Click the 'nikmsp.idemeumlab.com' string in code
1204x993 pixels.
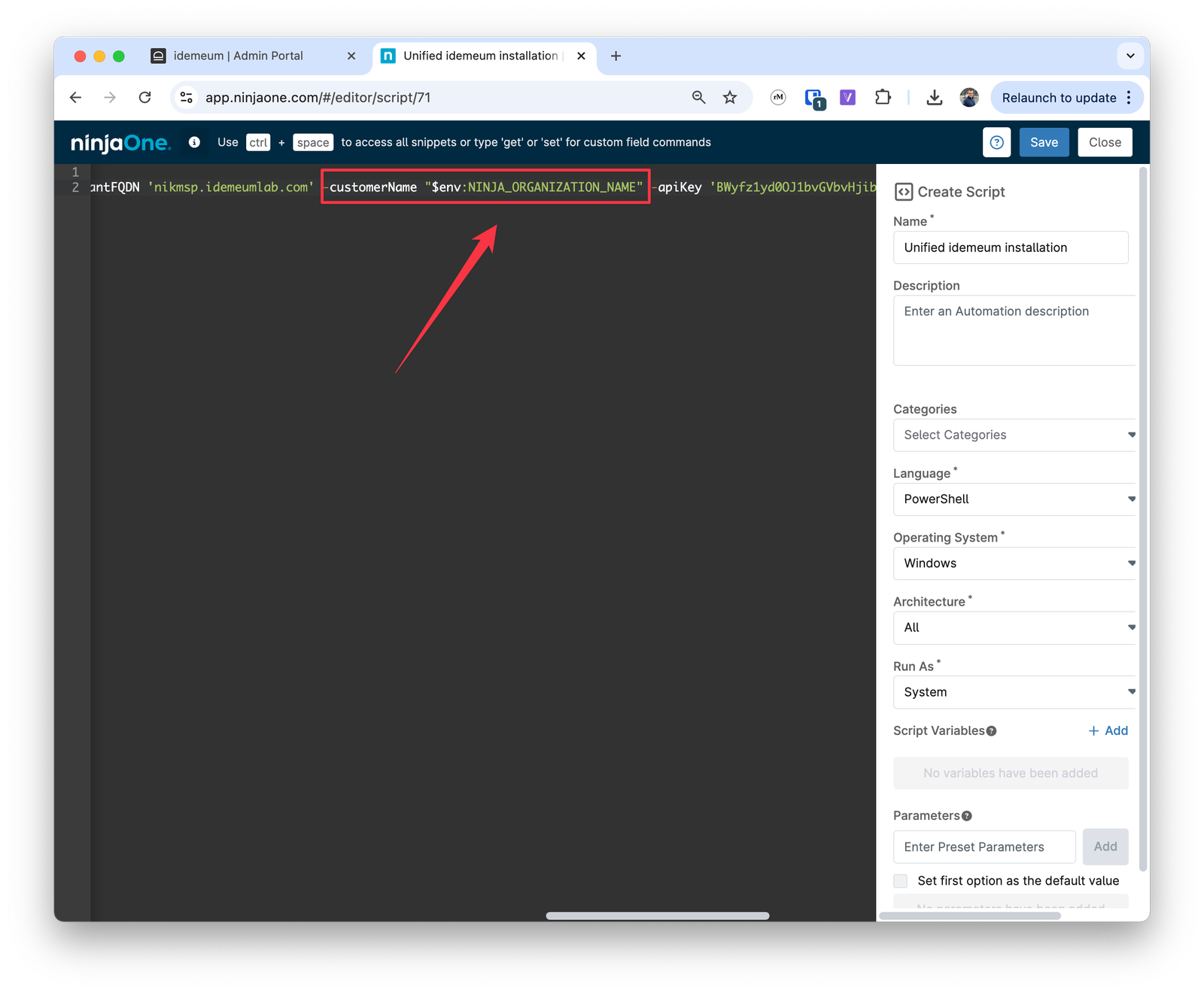pos(230,187)
